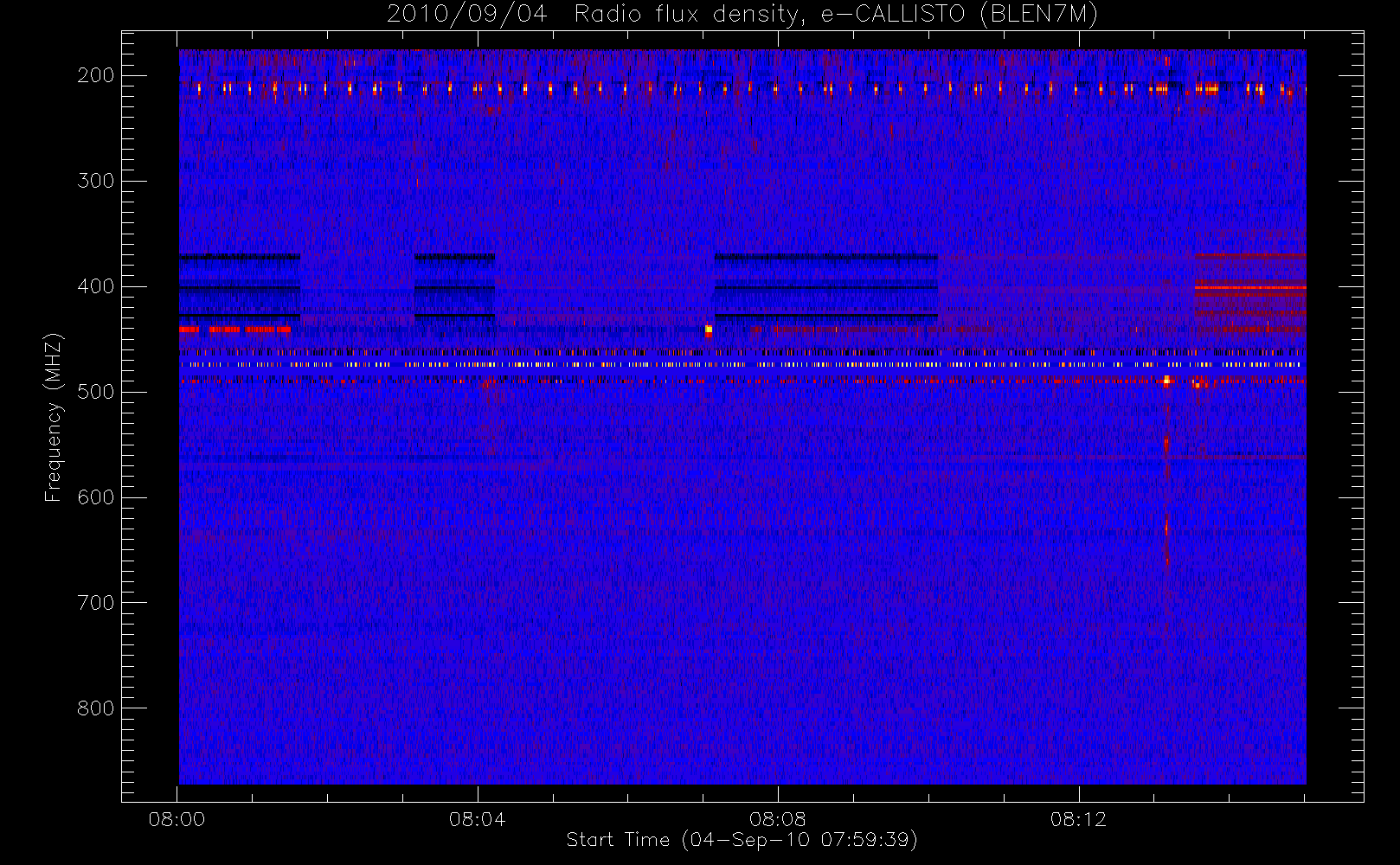Click the 800 frequency tick label

pyautogui.click(x=96, y=708)
